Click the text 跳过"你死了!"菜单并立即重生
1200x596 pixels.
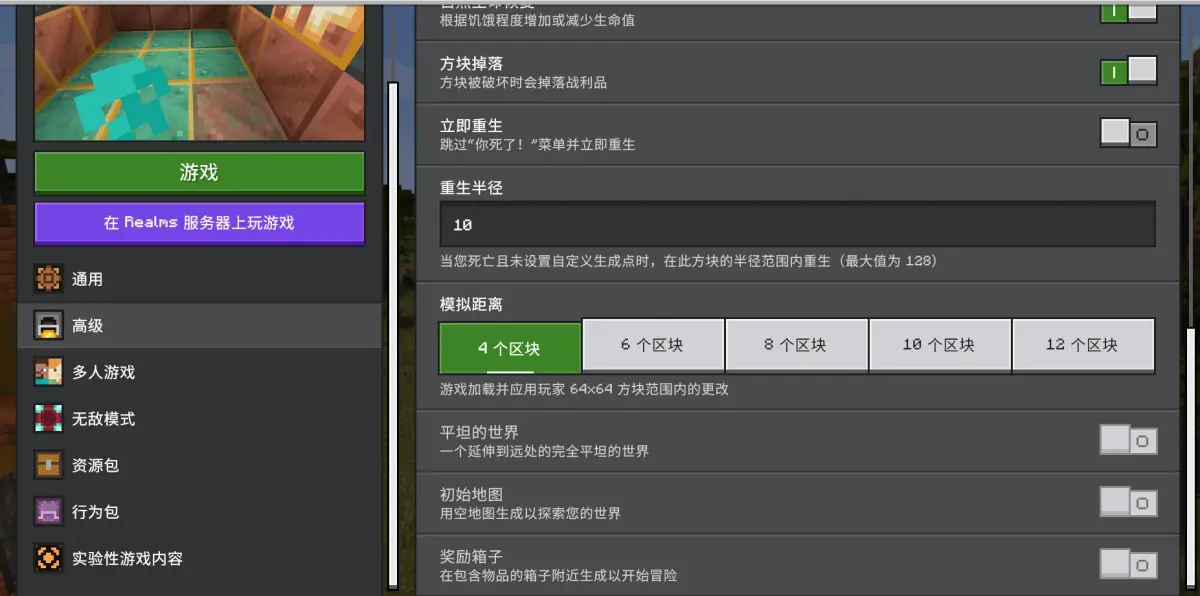[x=537, y=144]
